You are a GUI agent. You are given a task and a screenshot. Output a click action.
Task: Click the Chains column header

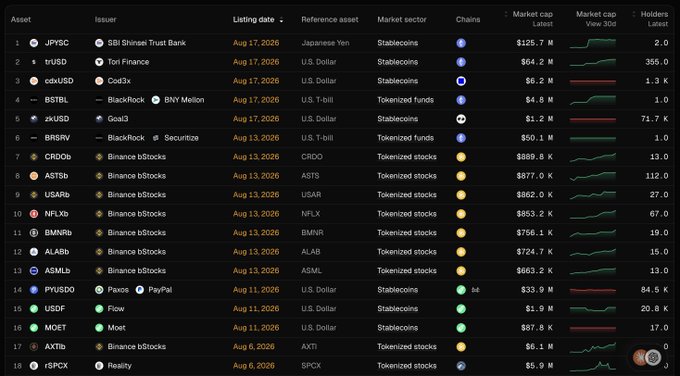pos(468,20)
